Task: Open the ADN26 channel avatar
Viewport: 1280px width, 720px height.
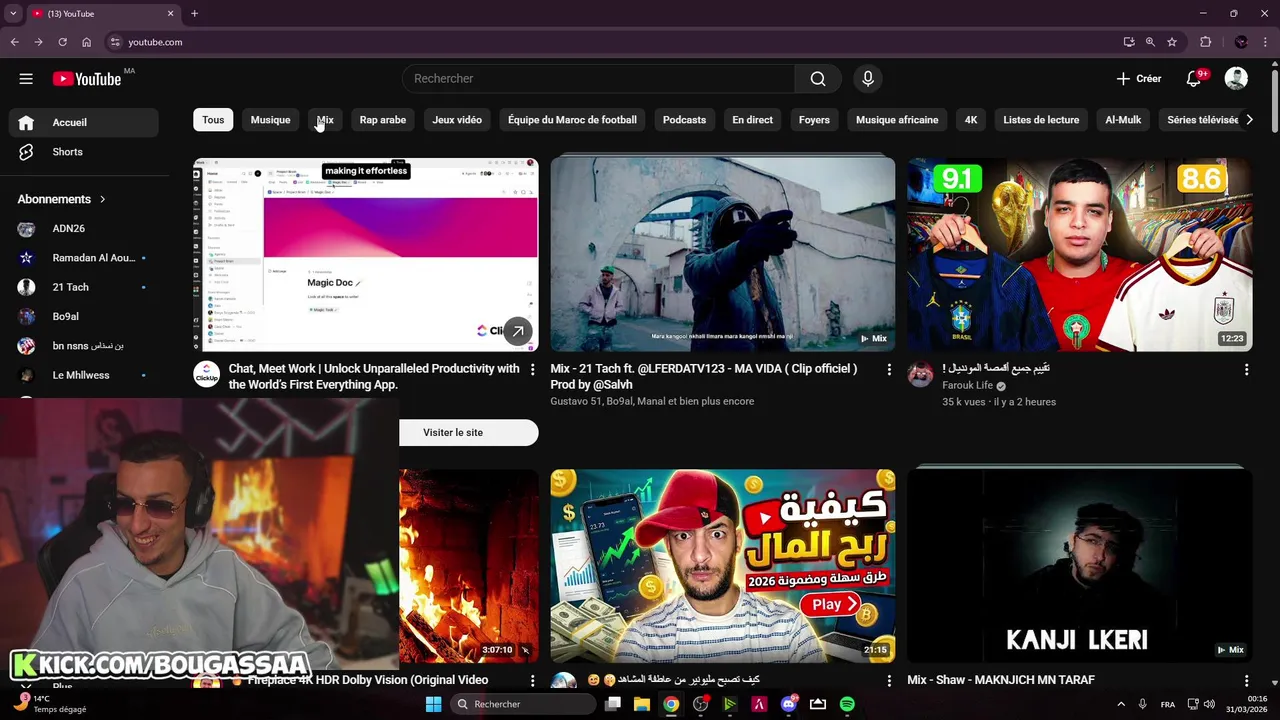Action: coord(26,229)
